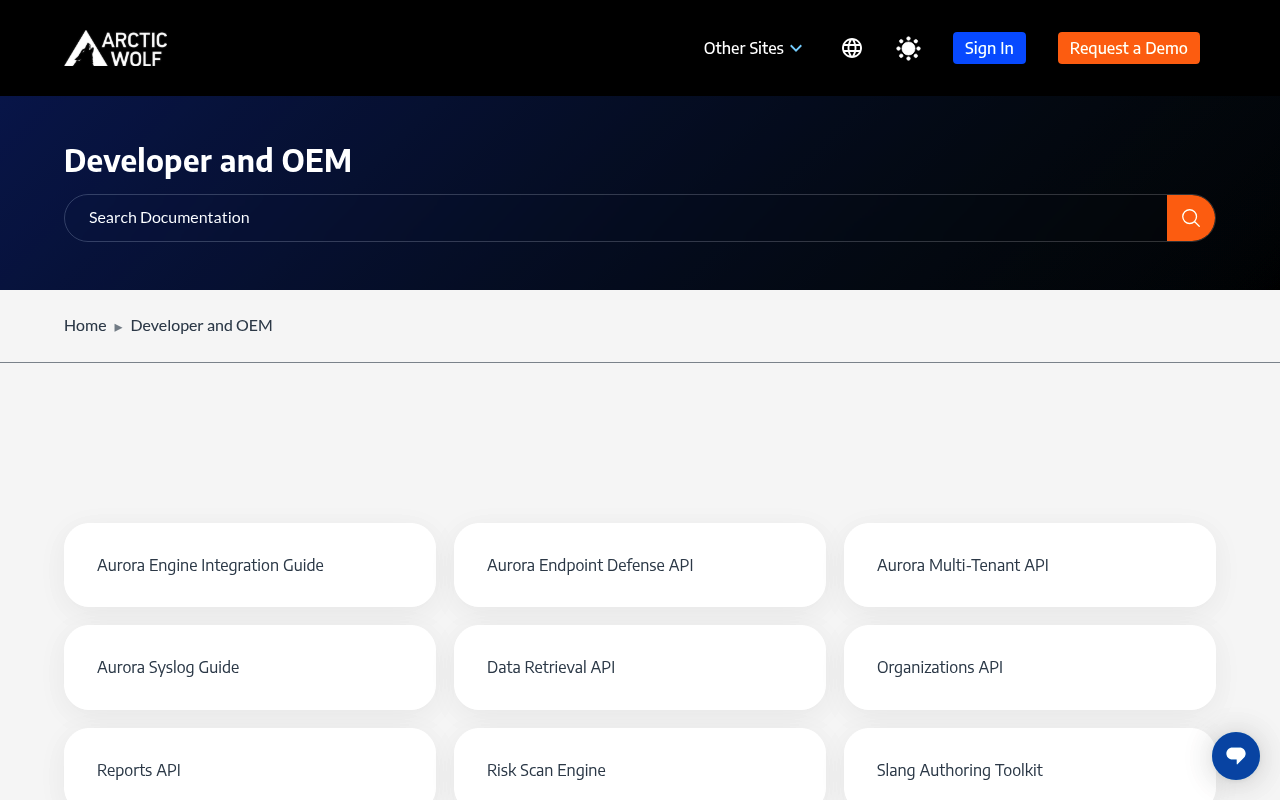Open Reports API card
Image resolution: width=1280 pixels, height=800 pixels.
point(250,765)
